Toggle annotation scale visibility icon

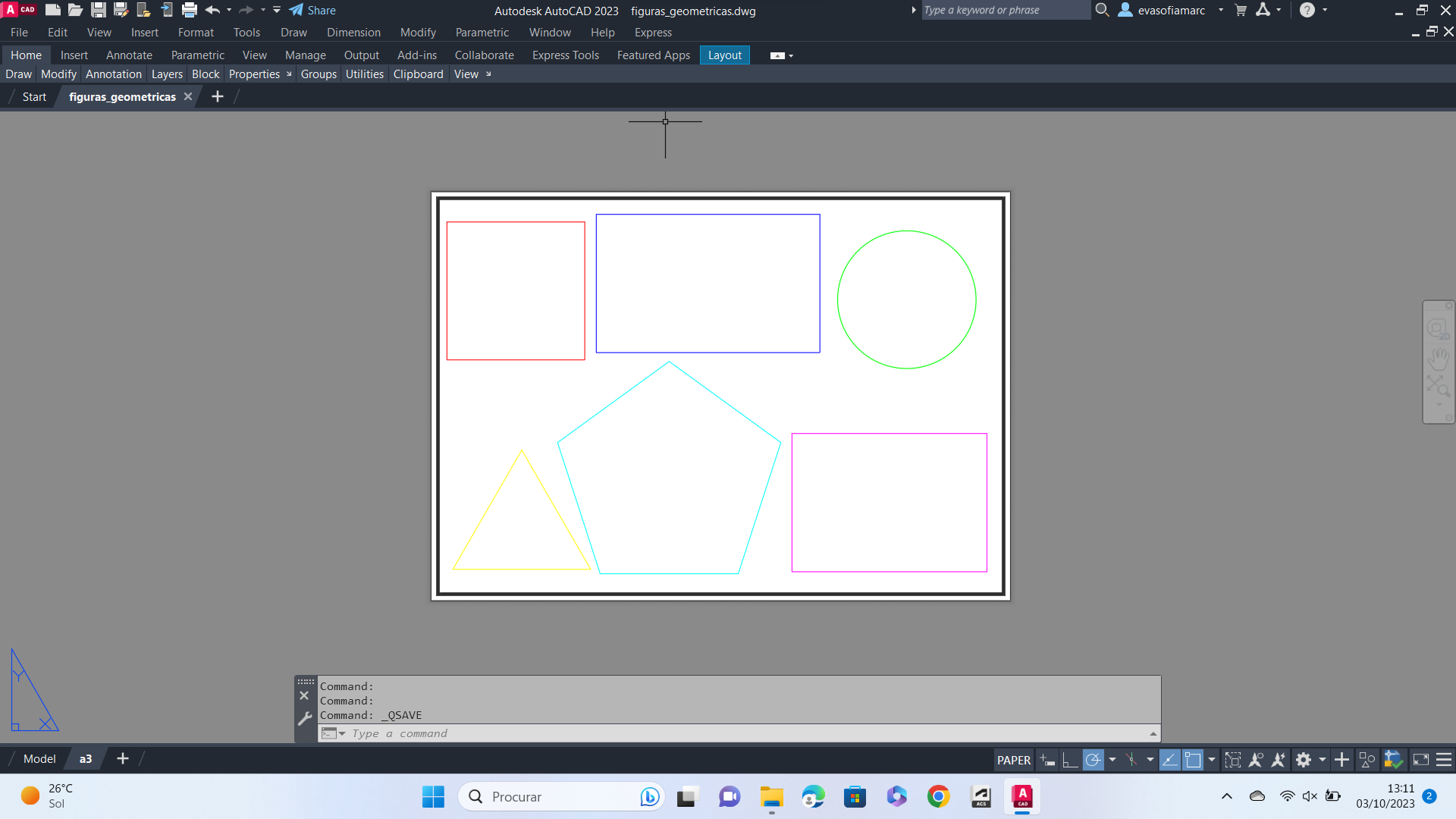pos(1256,760)
